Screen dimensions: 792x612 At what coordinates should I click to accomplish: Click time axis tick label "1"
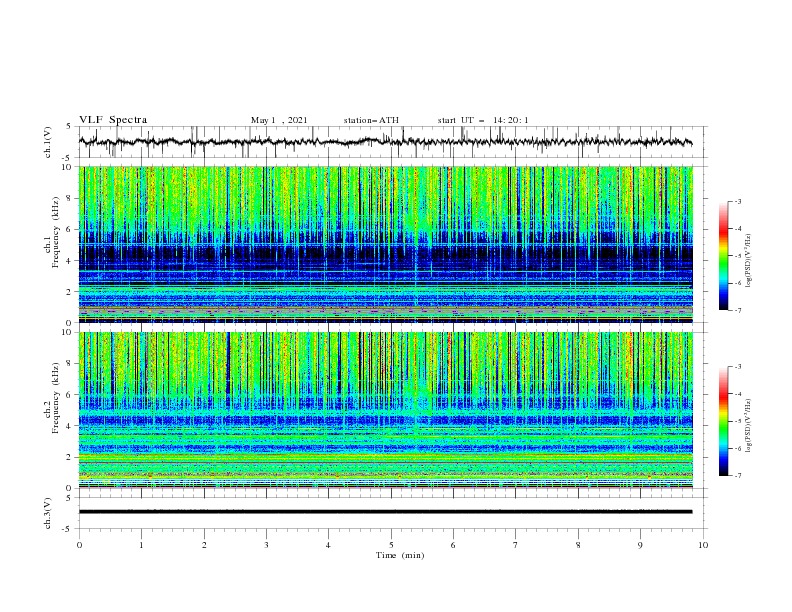coord(141,545)
